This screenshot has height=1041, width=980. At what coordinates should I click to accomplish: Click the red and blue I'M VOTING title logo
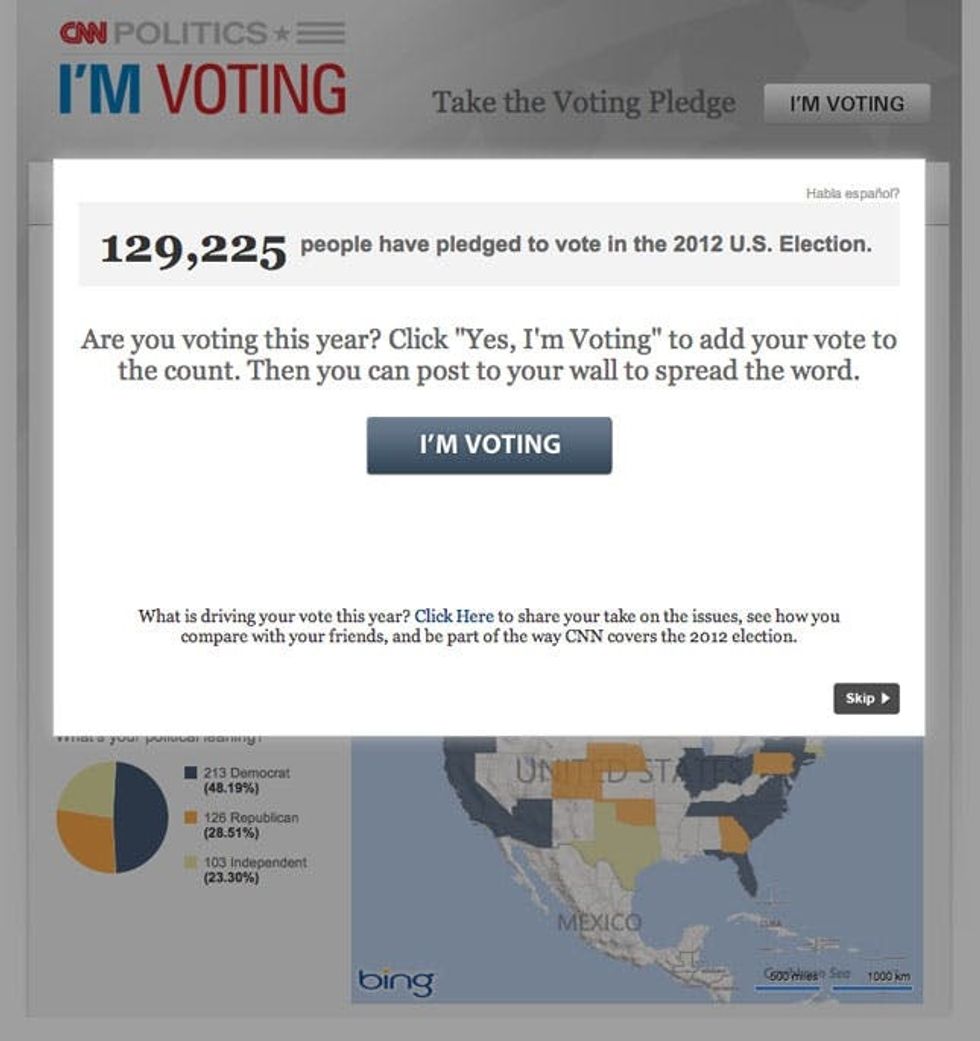(203, 90)
